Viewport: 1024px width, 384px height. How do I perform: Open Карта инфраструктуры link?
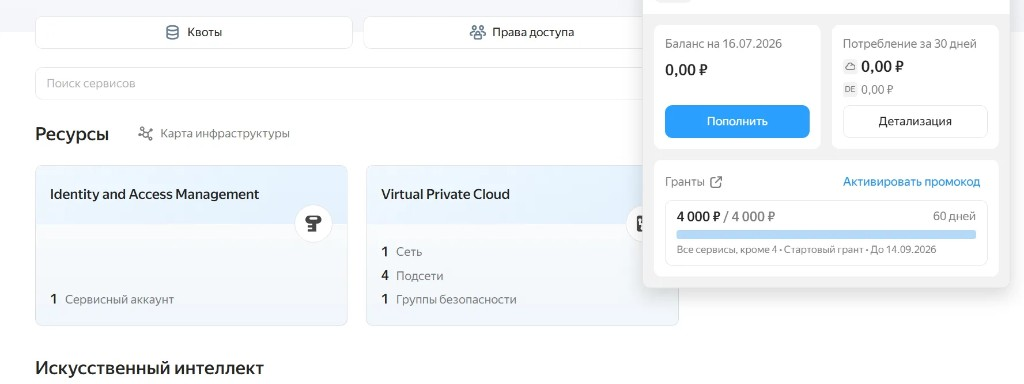pyautogui.click(x=214, y=133)
